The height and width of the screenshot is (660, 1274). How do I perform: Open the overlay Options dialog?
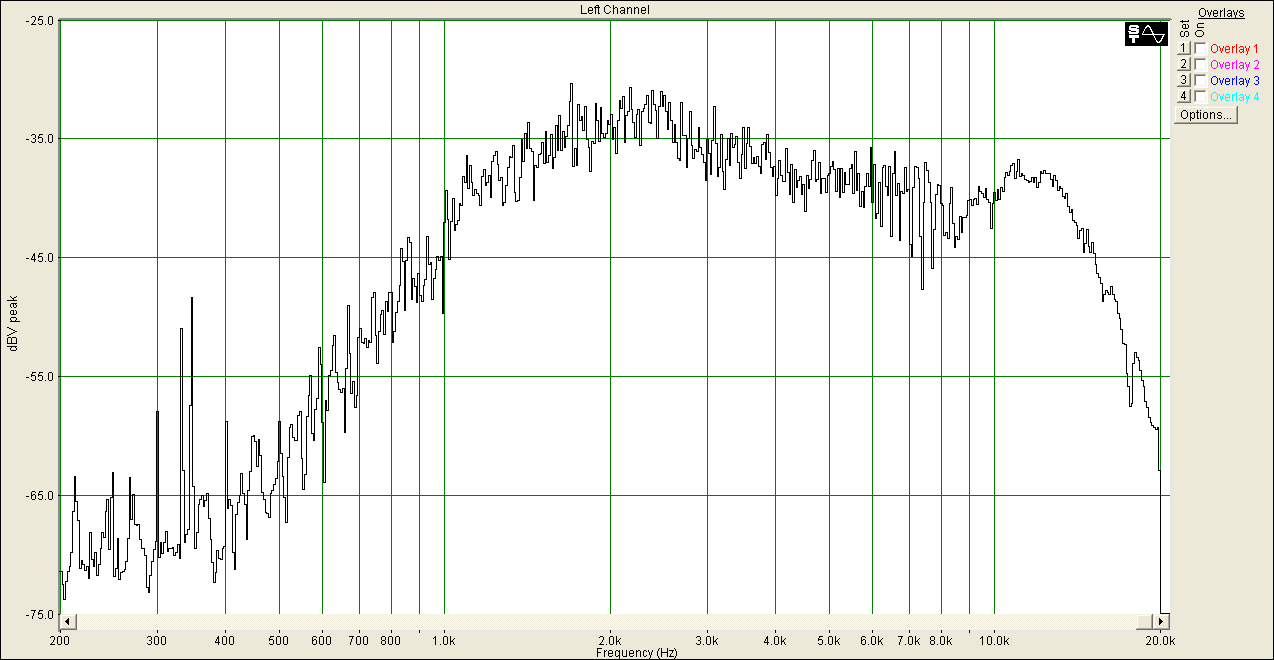1206,115
